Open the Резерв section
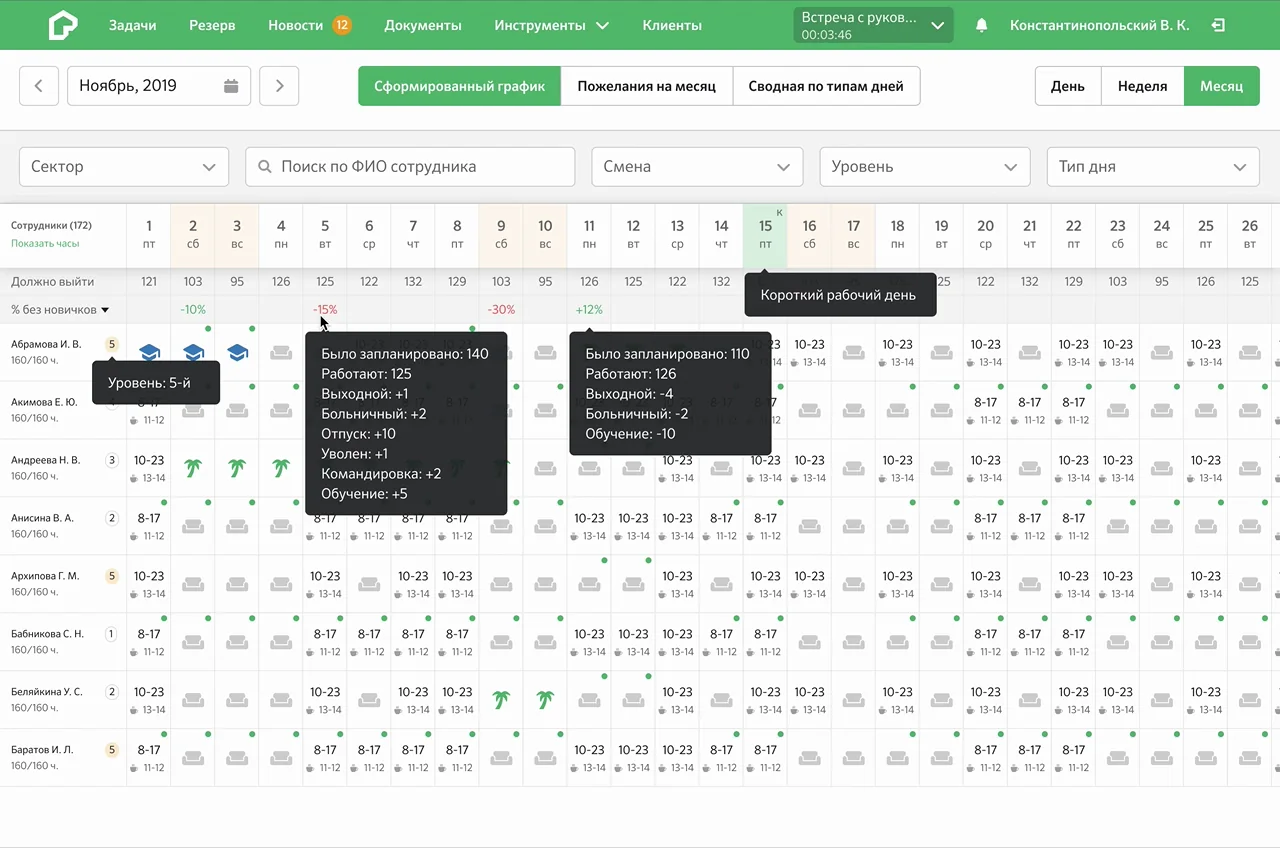Viewport: 1280px width, 848px height. click(212, 25)
